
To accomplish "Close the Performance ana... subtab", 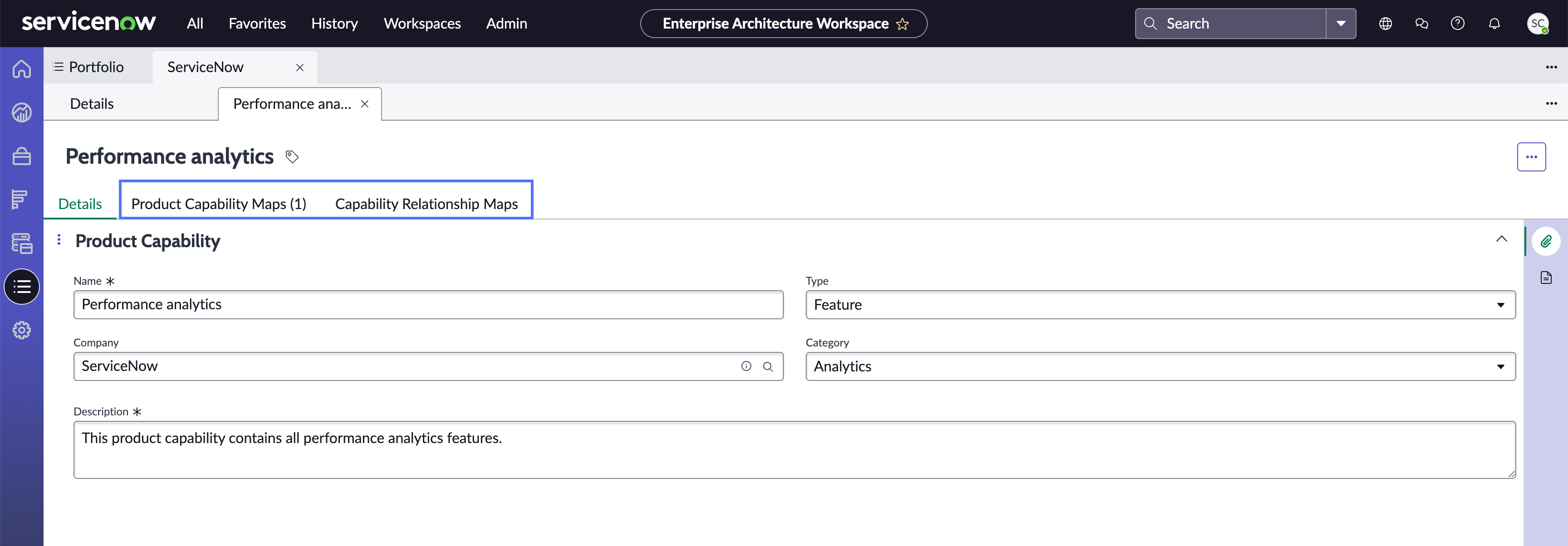I will tap(365, 104).
